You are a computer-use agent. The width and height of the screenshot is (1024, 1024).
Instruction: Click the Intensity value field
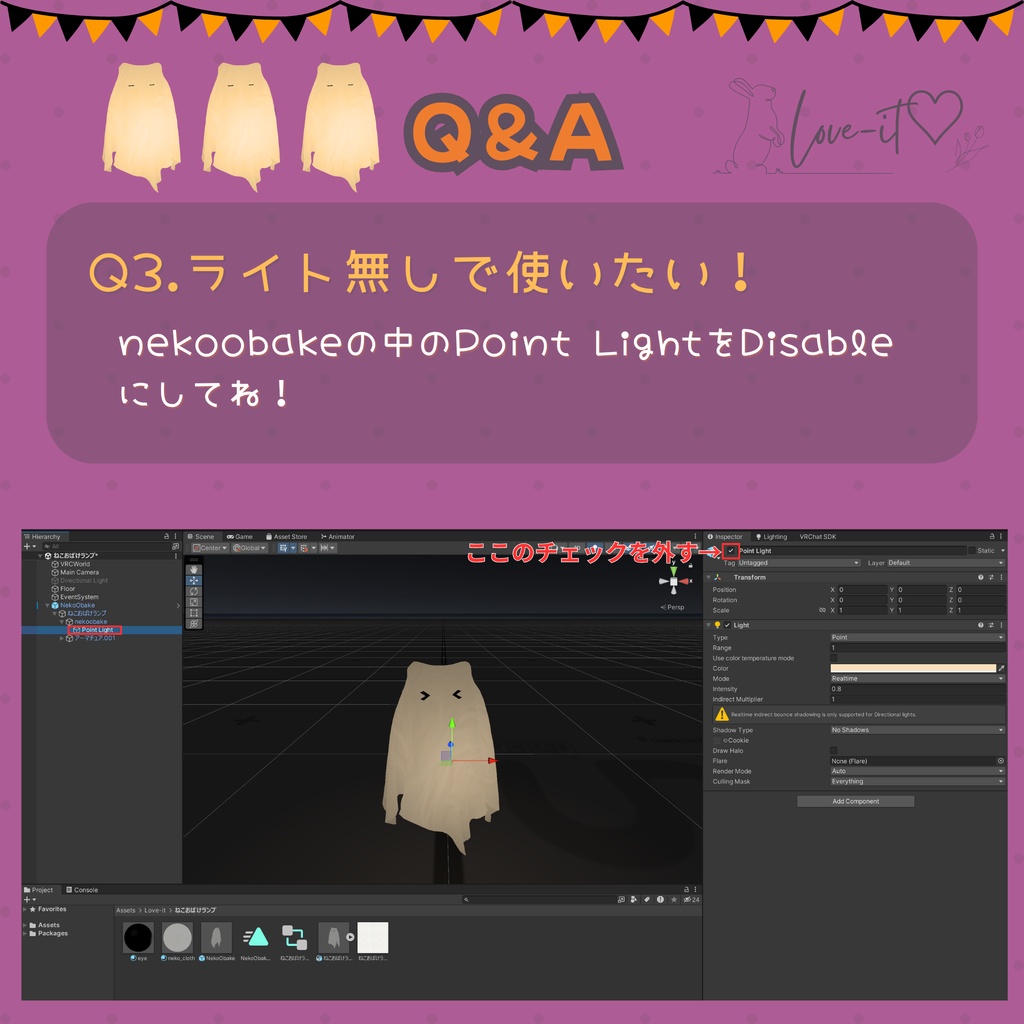917,689
